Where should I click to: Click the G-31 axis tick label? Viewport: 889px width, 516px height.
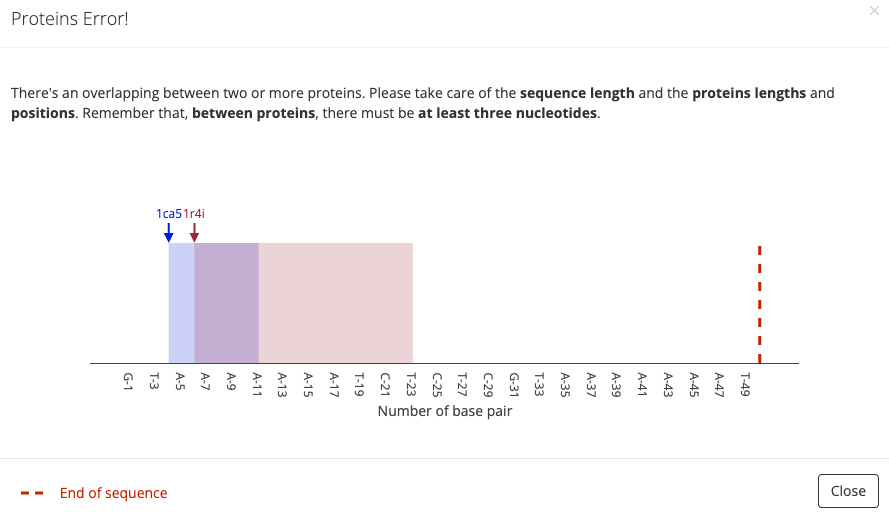tap(514, 384)
